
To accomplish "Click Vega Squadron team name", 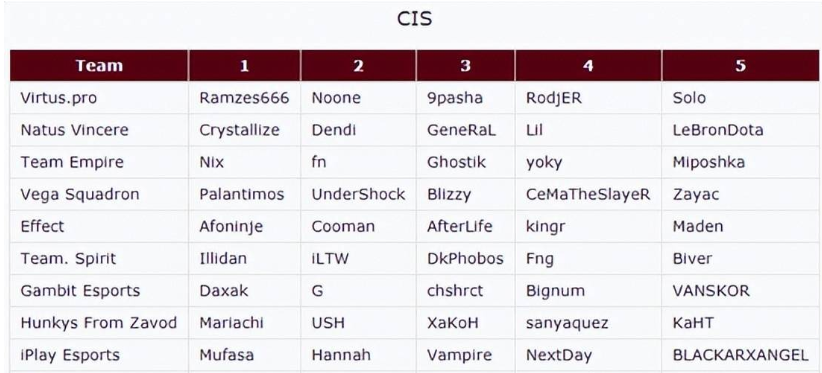I will point(80,194).
